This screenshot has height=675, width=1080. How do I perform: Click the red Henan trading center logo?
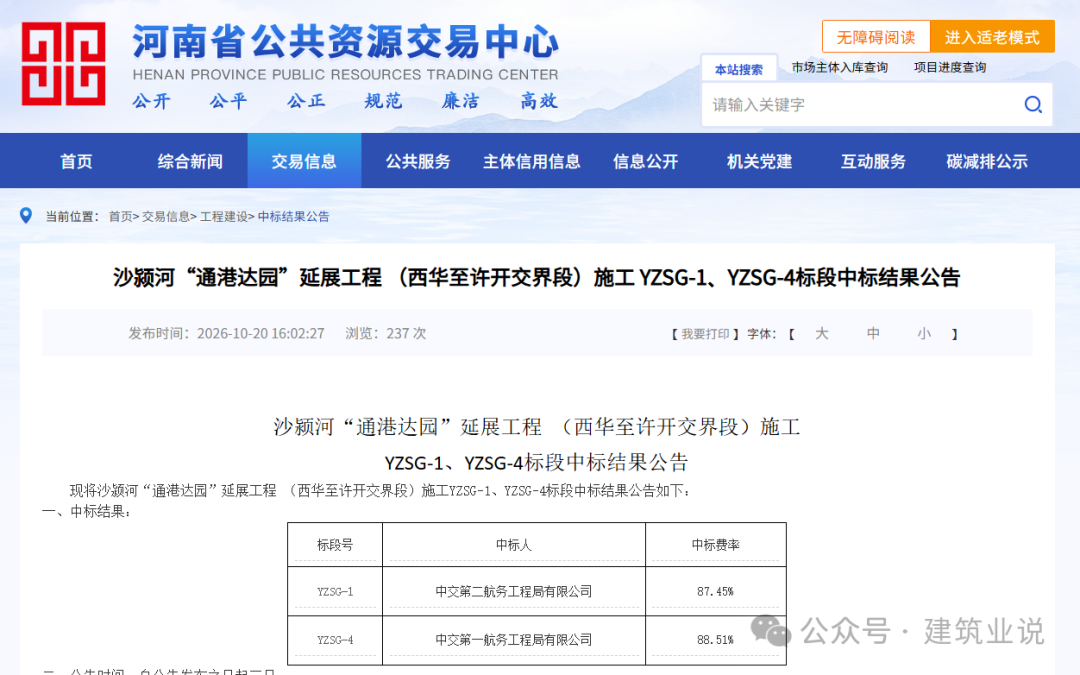[63, 63]
